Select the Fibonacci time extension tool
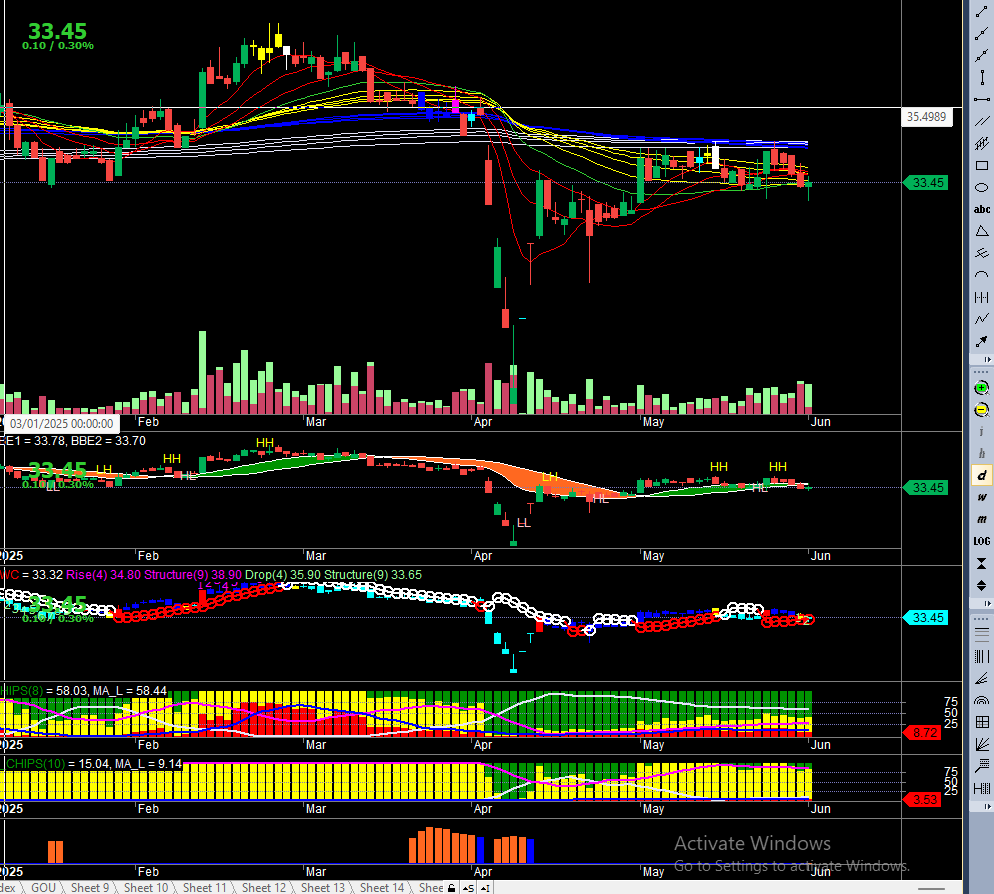The height and width of the screenshot is (894, 994). (x=981, y=787)
